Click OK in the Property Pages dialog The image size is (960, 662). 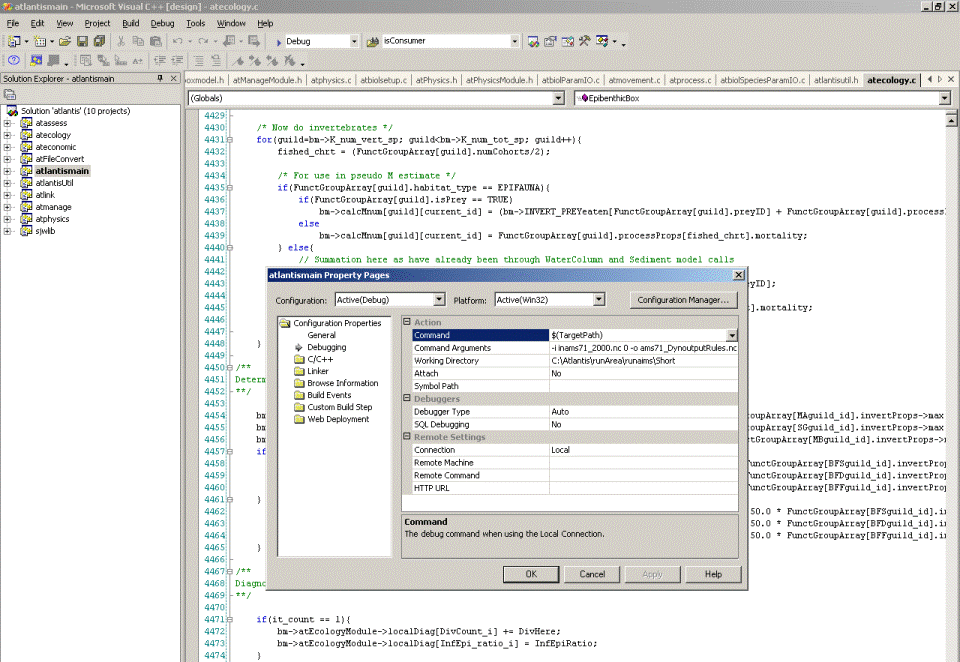pyautogui.click(x=531, y=574)
